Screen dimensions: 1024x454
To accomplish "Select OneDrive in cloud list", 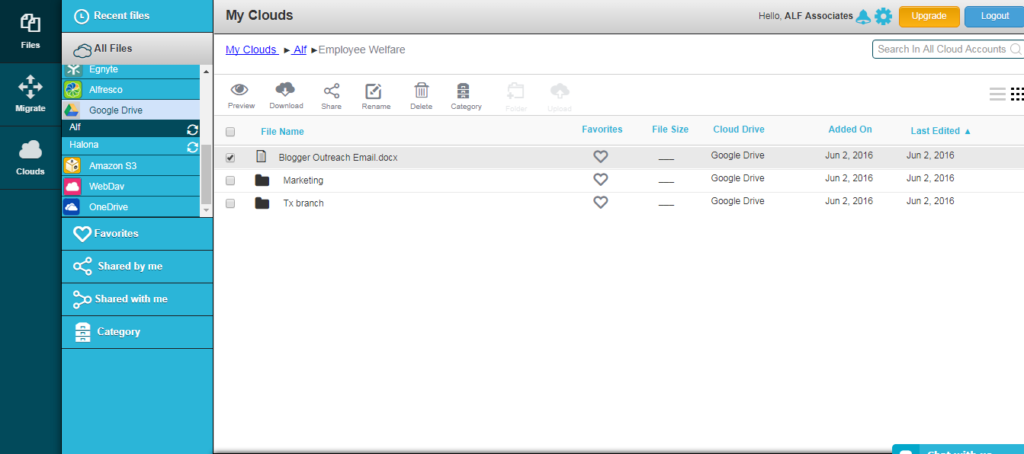I will coord(131,206).
